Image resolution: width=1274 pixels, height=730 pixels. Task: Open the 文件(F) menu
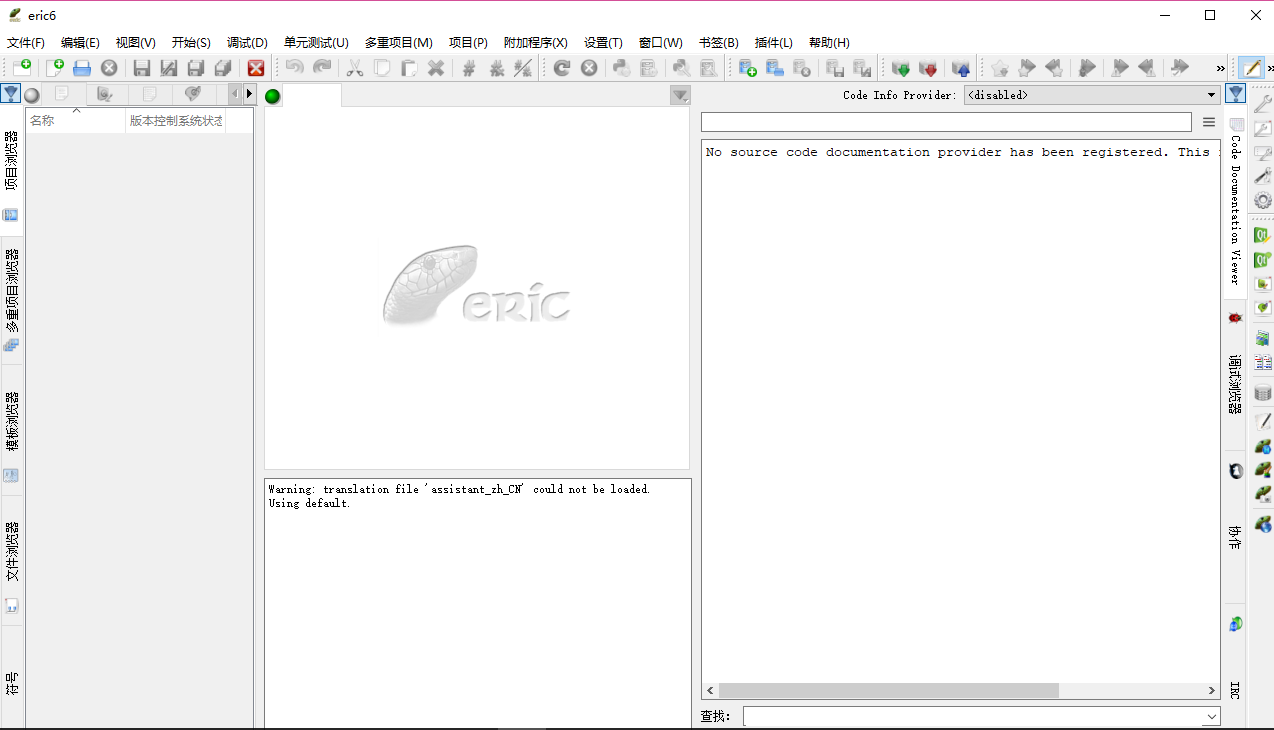(26, 43)
